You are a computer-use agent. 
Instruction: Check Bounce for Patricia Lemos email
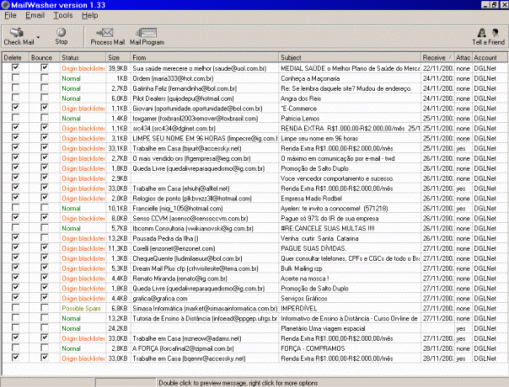tap(44, 118)
